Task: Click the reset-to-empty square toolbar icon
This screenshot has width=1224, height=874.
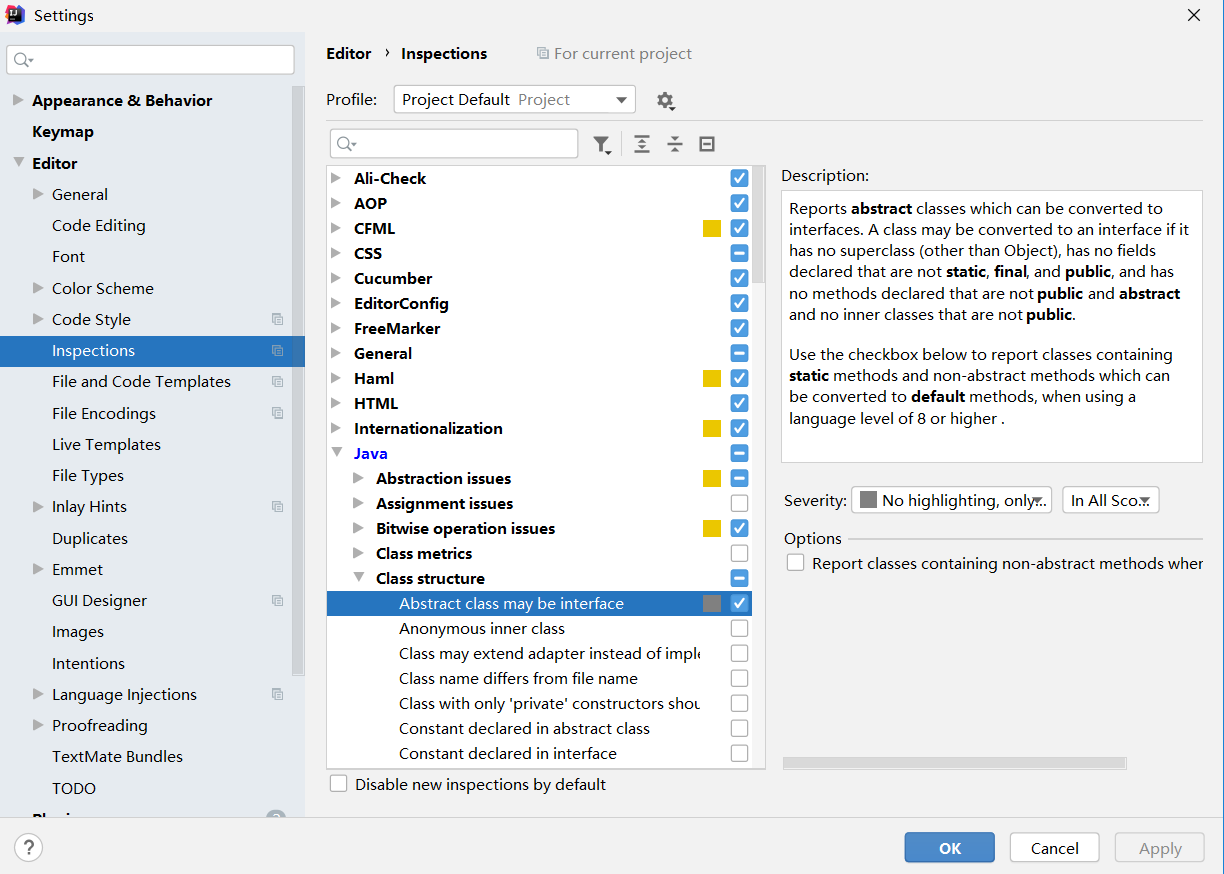Action: [x=707, y=144]
